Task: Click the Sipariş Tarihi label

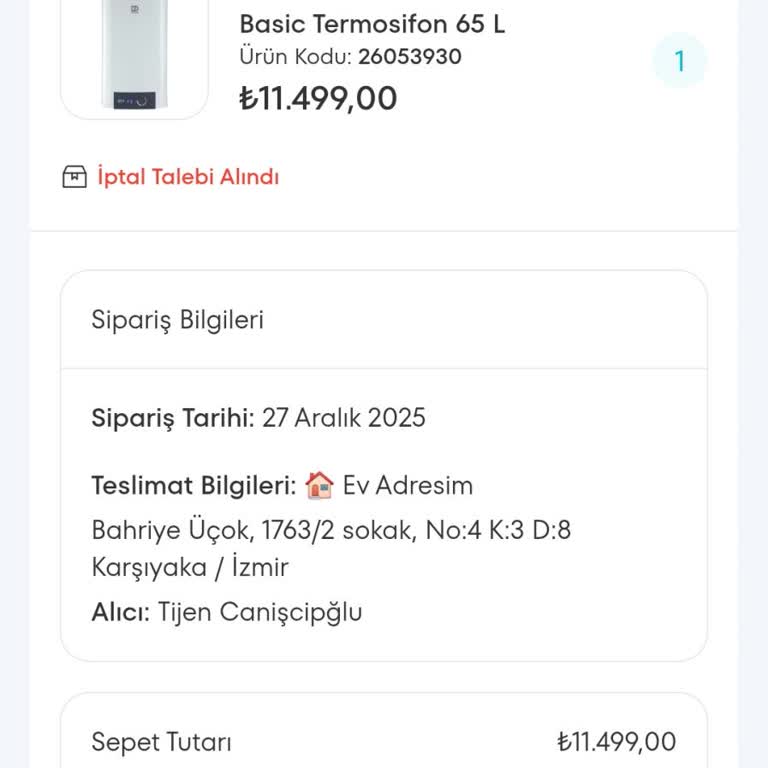Action: 173,417
